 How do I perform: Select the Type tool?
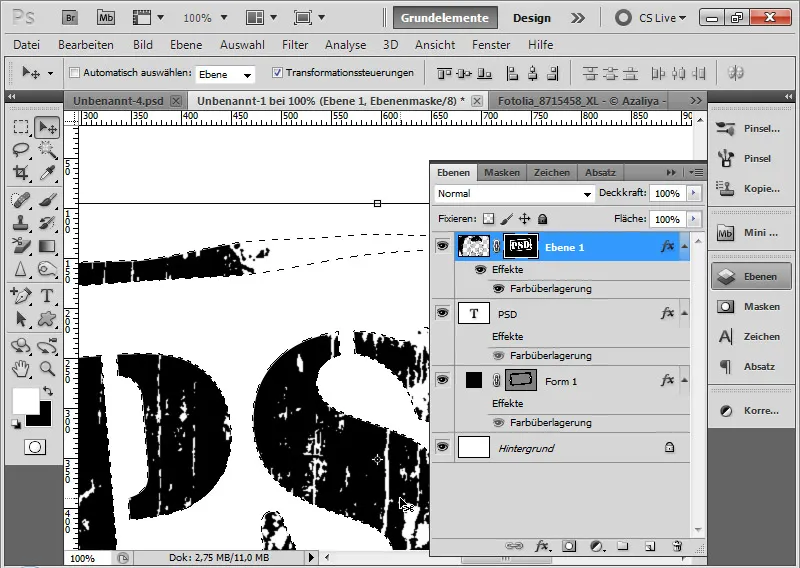click(x=47, y=295)
